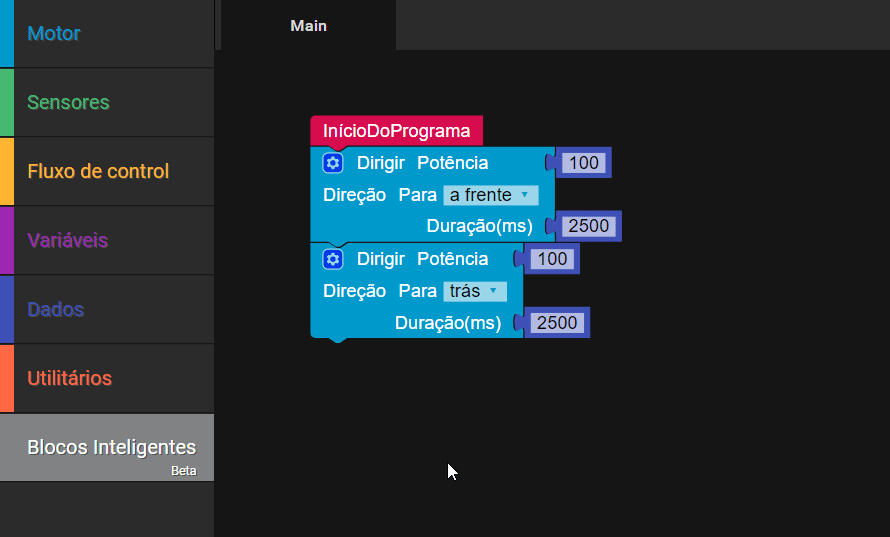Switch to the Main tab
The image size is (890, 537).
[308, 26]
